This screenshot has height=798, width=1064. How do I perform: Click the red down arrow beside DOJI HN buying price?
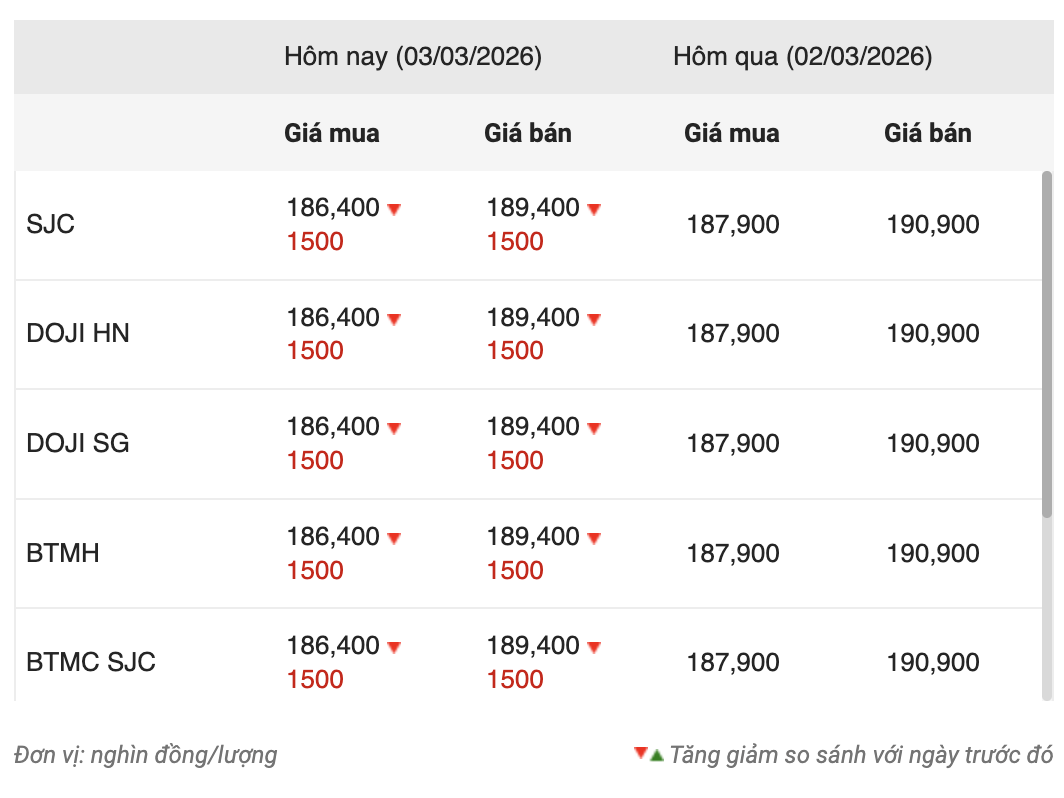tap(394, 319)
